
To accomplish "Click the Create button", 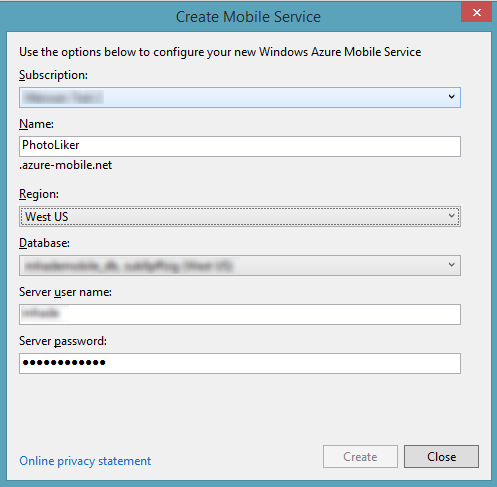I will (360, 456).
